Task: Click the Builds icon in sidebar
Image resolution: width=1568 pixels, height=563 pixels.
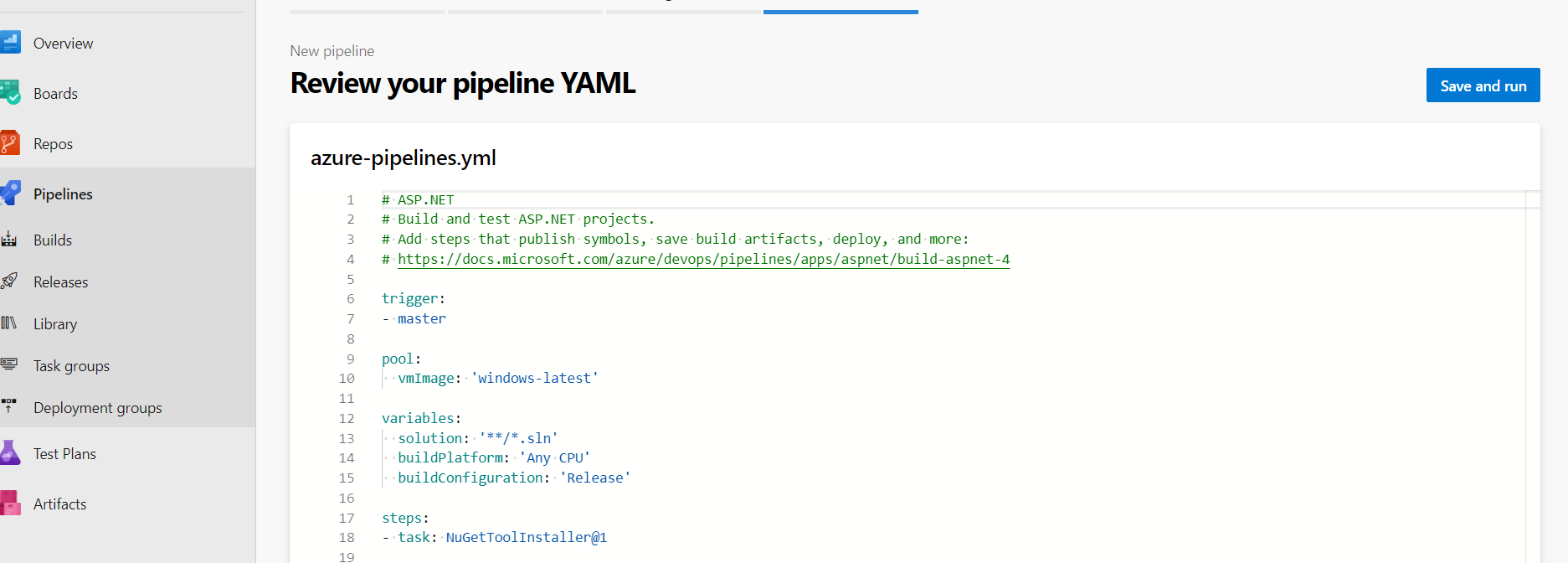Action: pyautogui.click(x=9, y=240)
